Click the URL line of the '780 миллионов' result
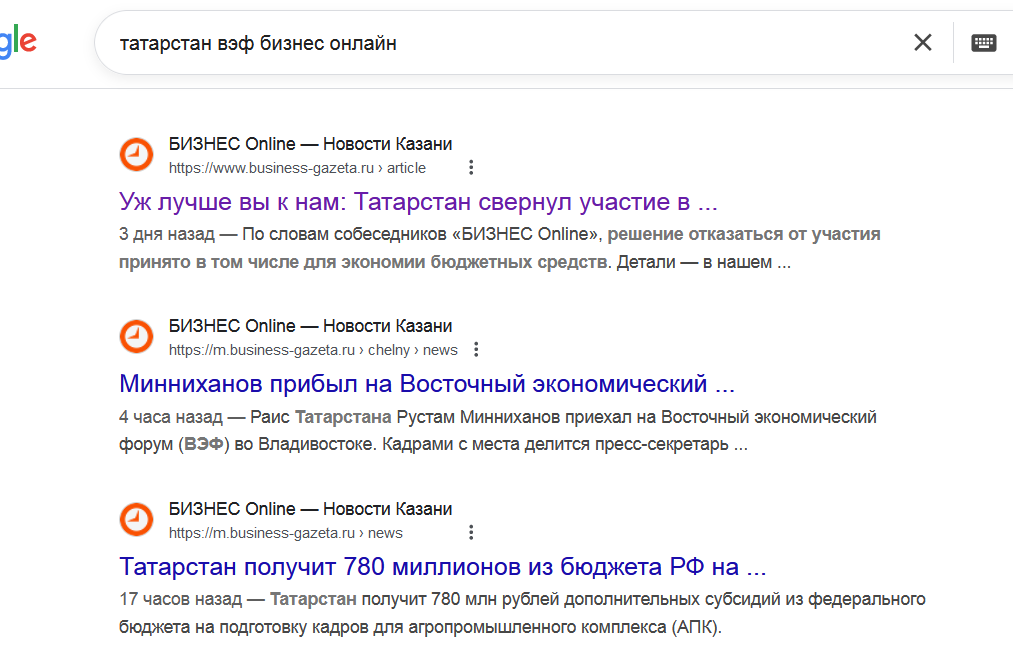This screenshot has width=1013, height=665. 285,533
